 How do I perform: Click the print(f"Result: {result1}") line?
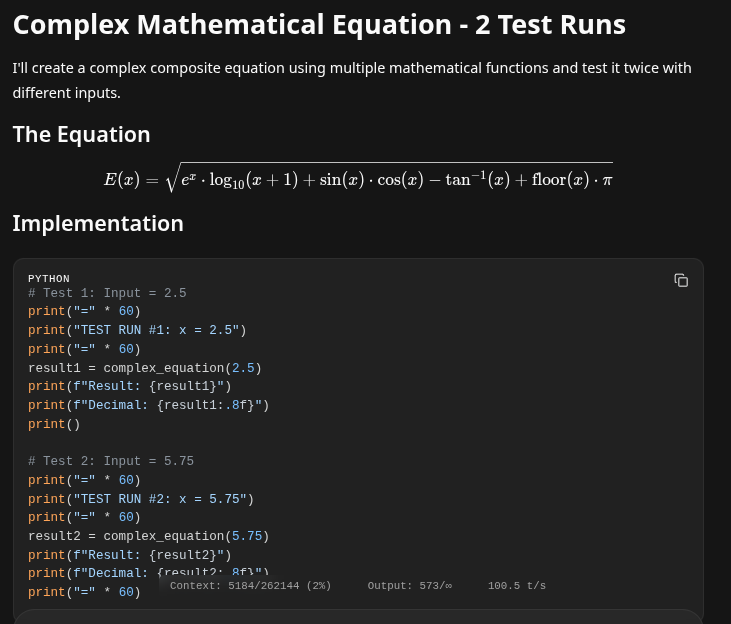coord(130,387)
